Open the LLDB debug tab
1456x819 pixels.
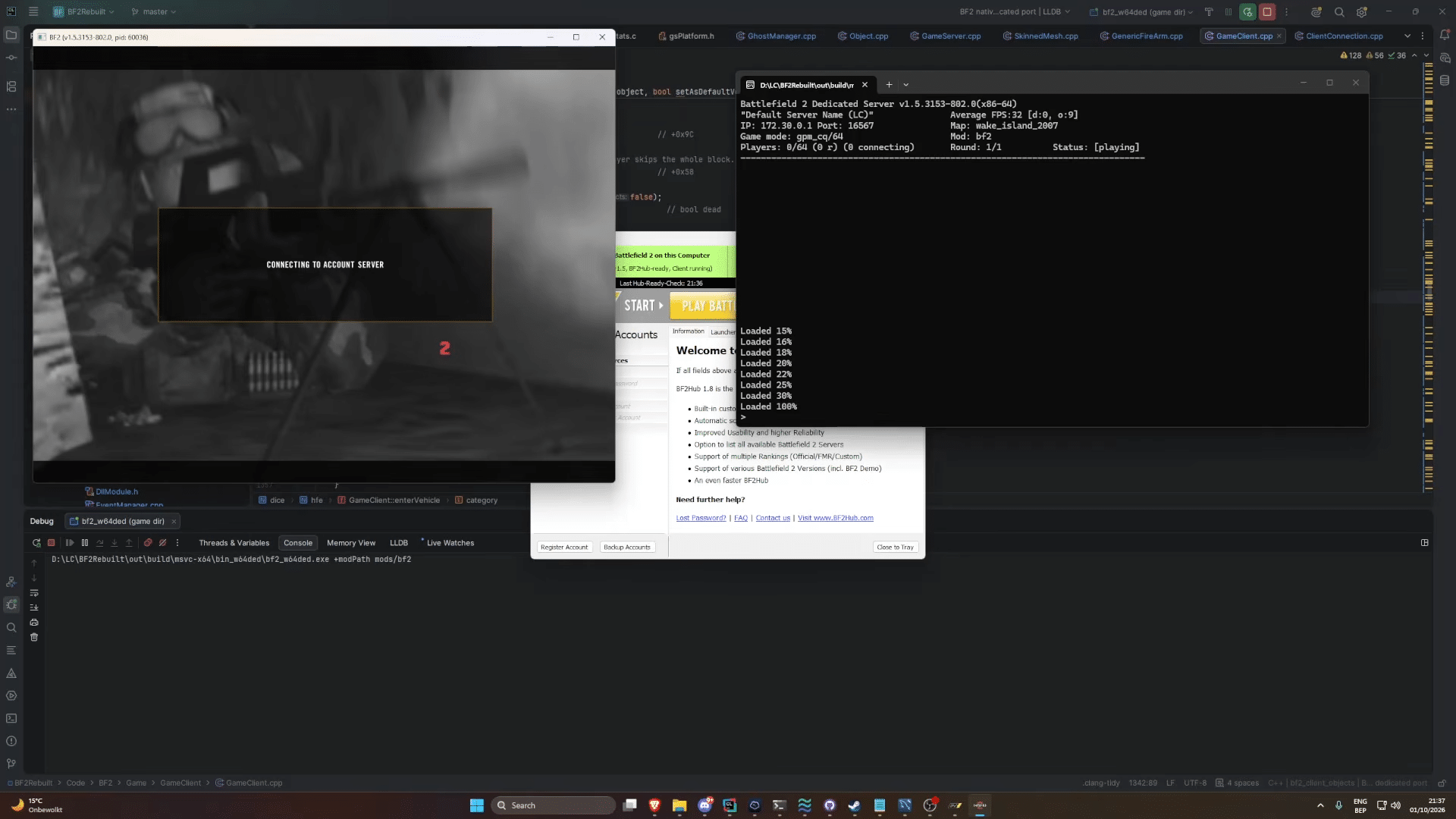coord(399,543)
